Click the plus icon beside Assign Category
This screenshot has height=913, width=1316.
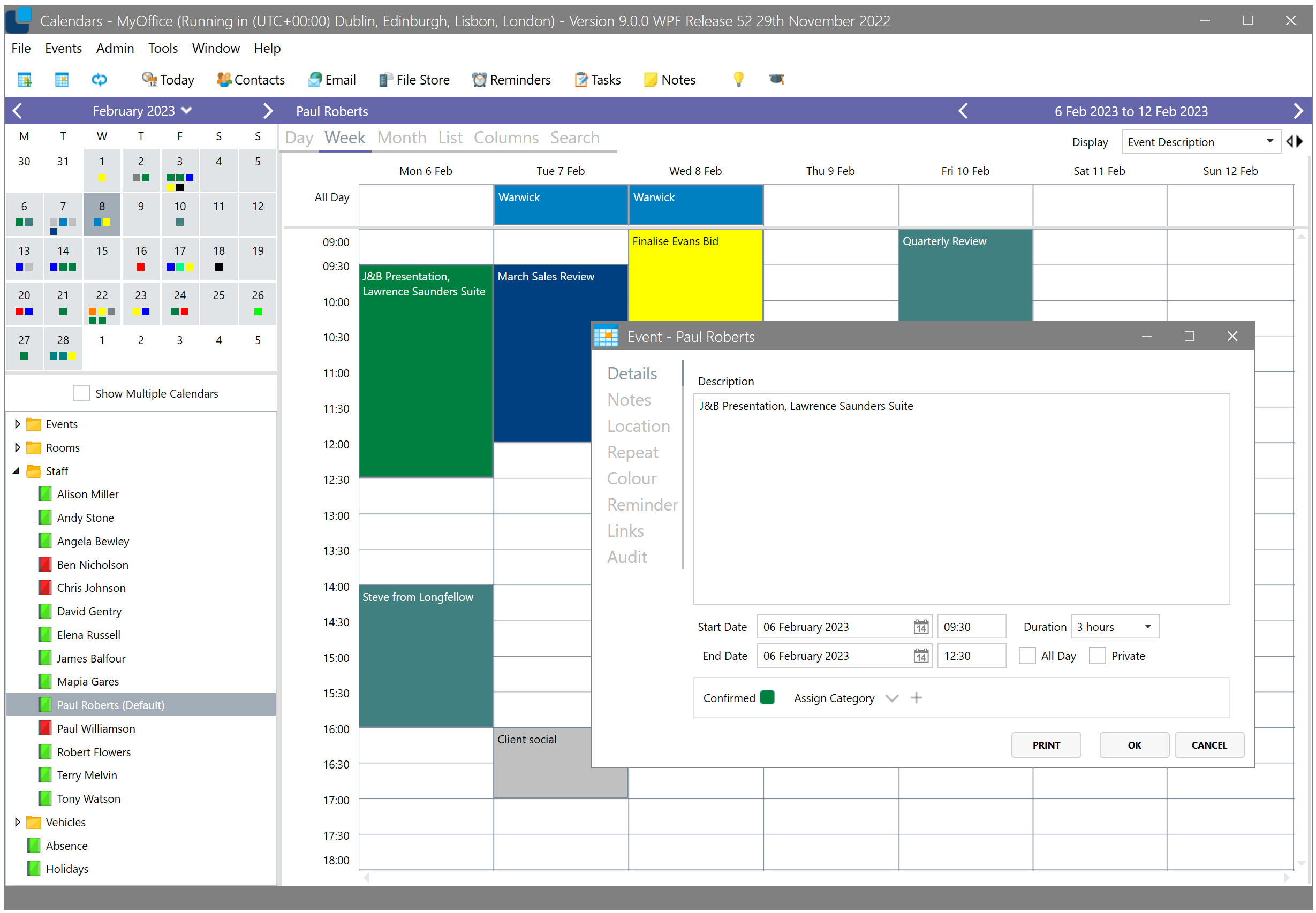coord(916,698)
